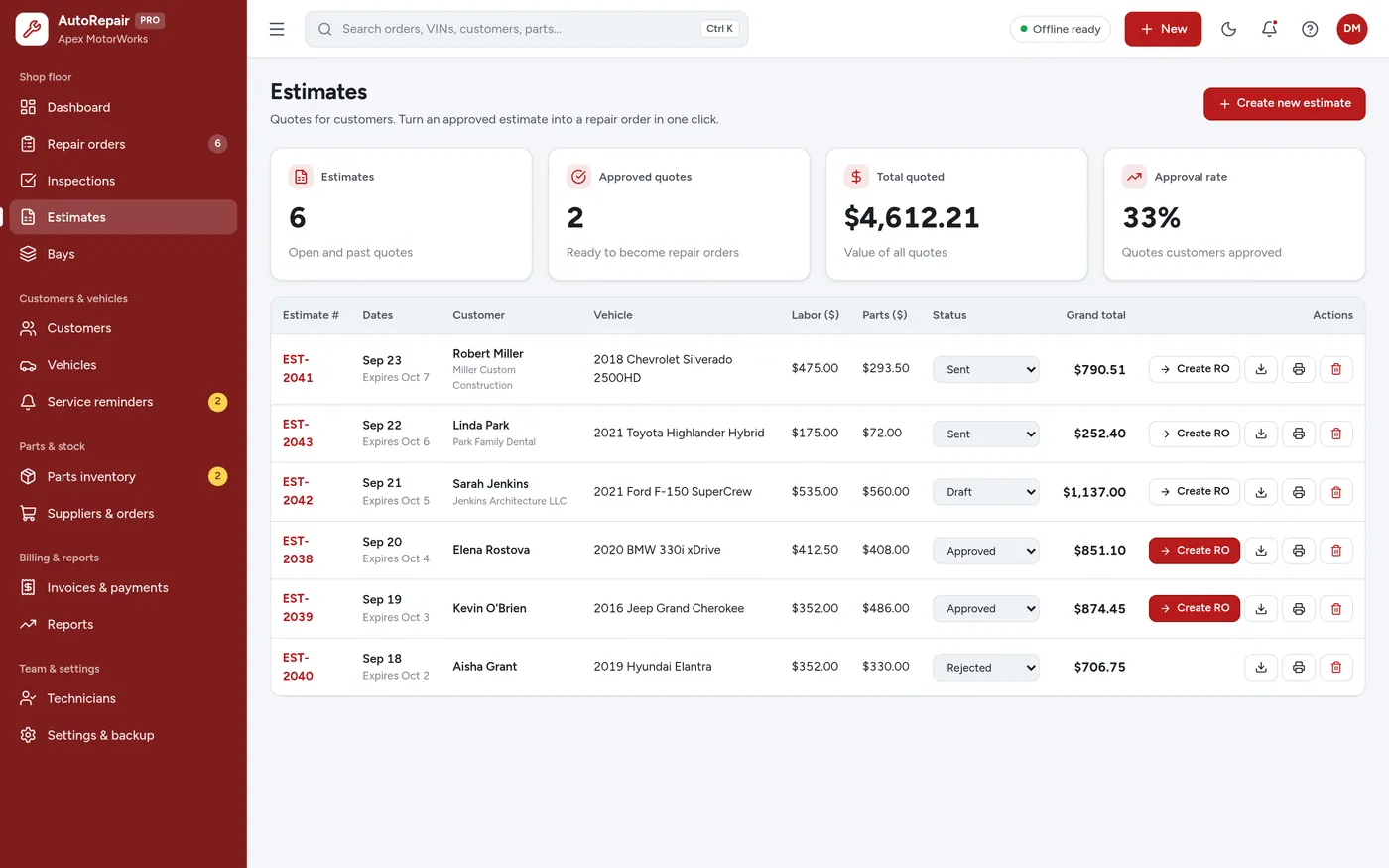Image resolution: width=1389 pixels, height=868 pixels.
Task: Open Repair orders page
Action: pos(123,144)
